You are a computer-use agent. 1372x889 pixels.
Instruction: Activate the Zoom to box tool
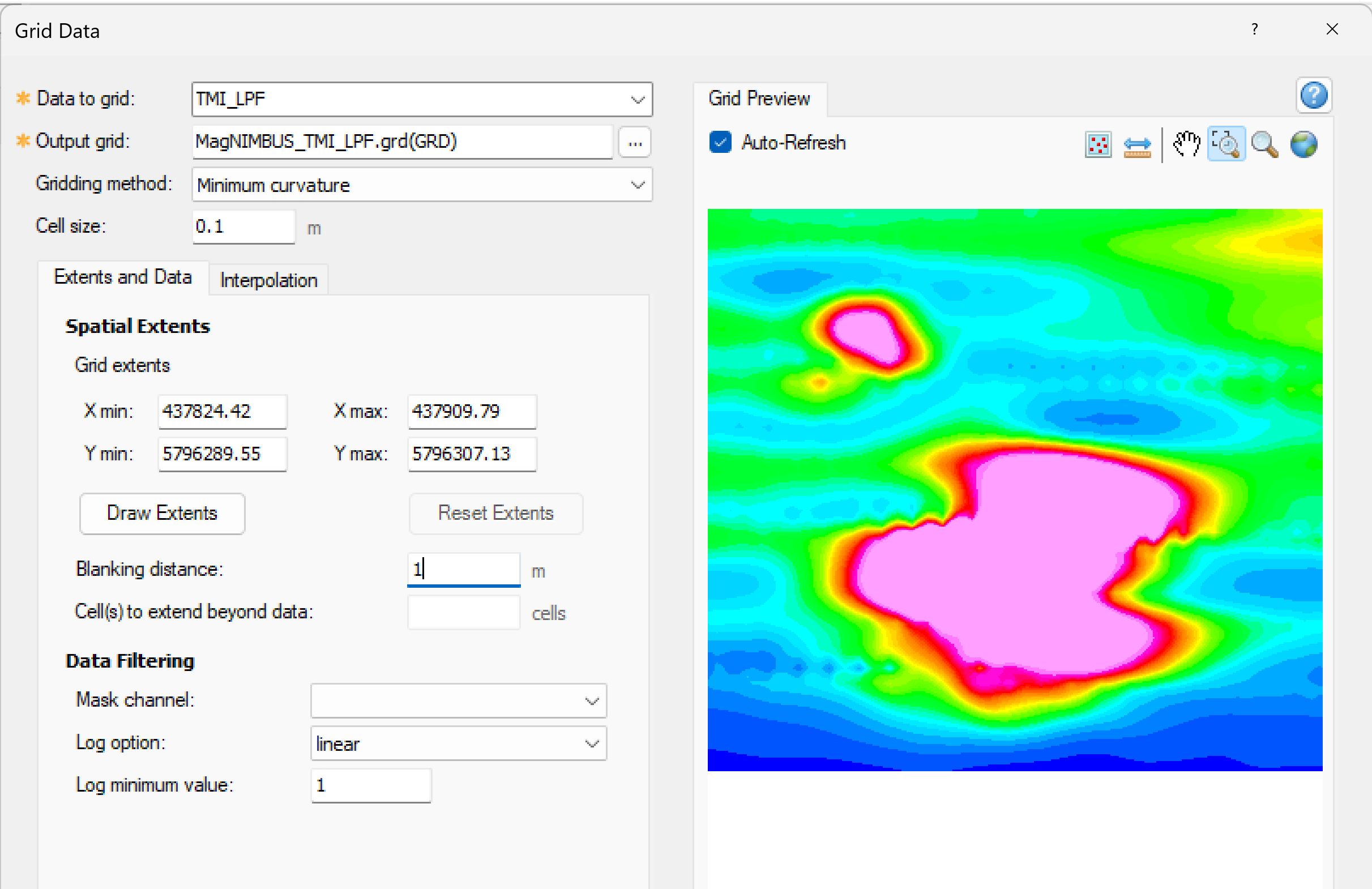click(x=1225, y=144)
